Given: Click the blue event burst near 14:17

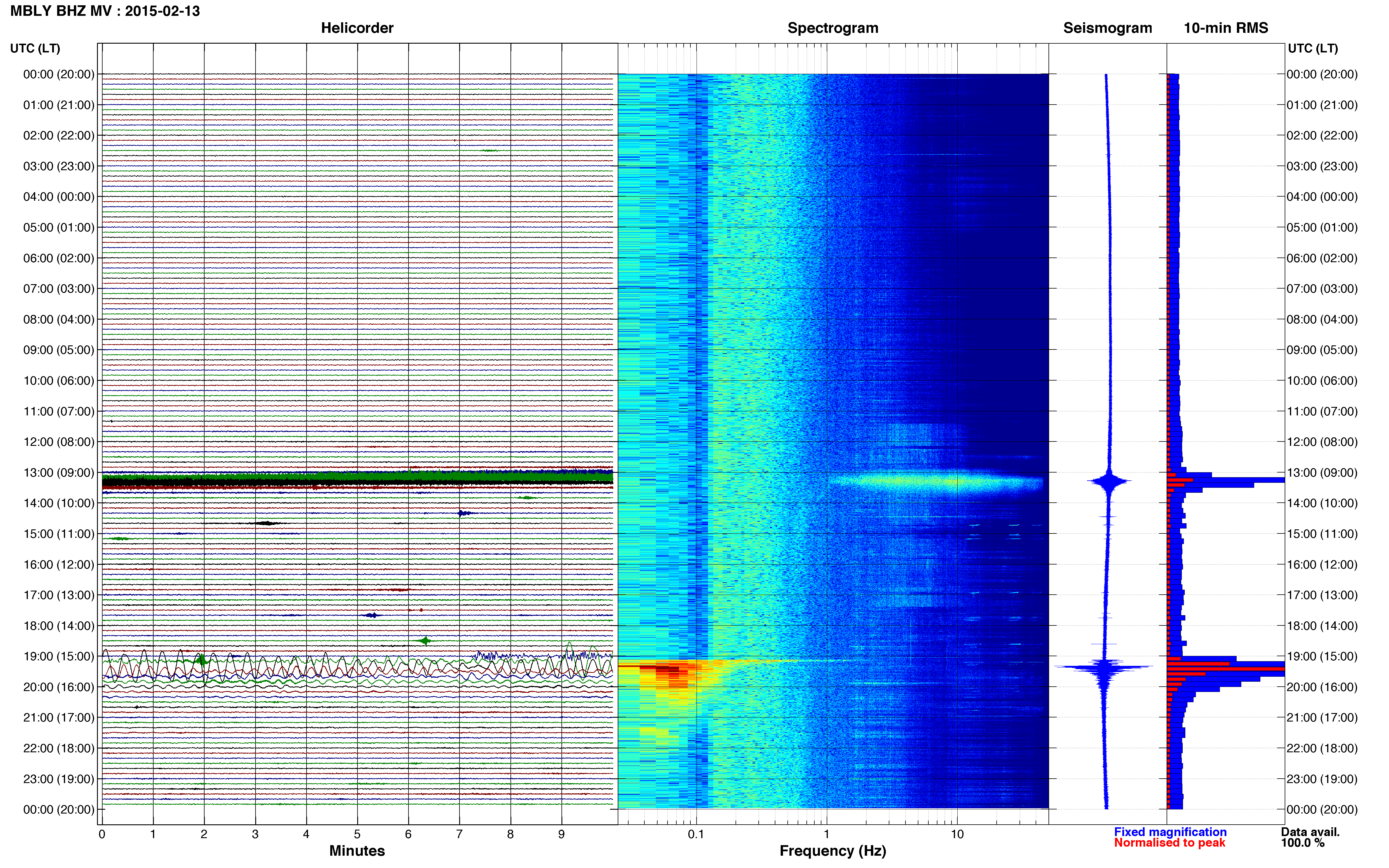Looking at the screenshot, I should pos(464,513).
